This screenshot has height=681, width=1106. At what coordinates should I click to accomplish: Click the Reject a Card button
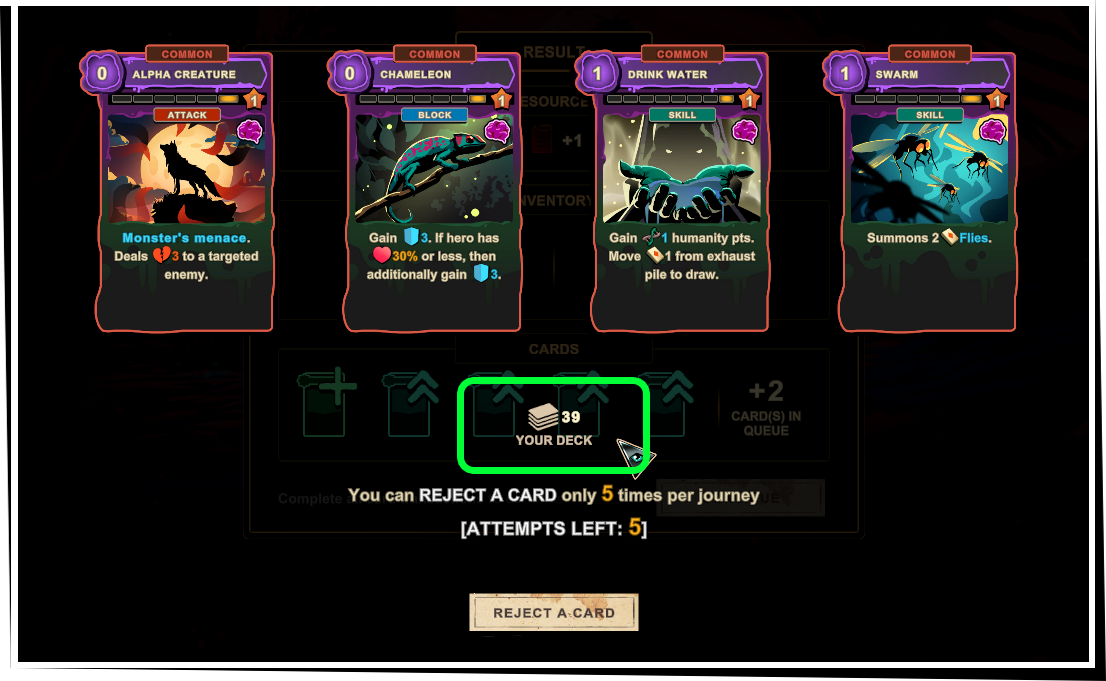tap(554, 613)
